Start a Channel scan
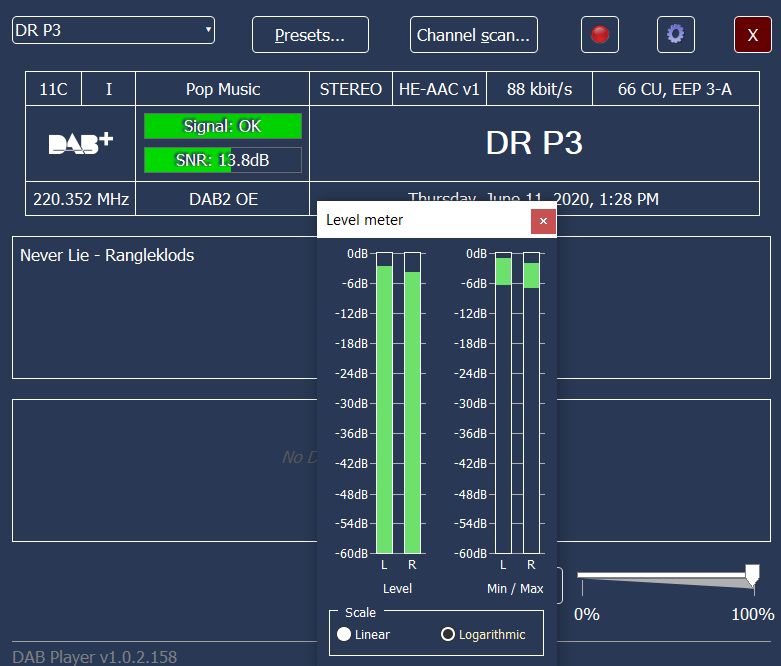The image size is (781, 666). [x=474, y=35]
